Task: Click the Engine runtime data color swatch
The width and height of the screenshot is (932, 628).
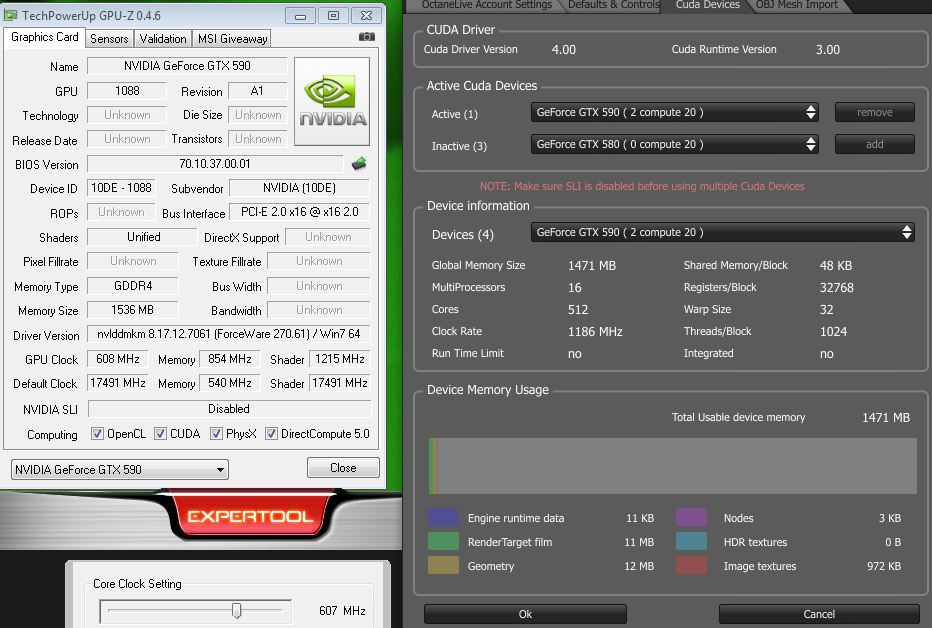Action: point(443,517)
